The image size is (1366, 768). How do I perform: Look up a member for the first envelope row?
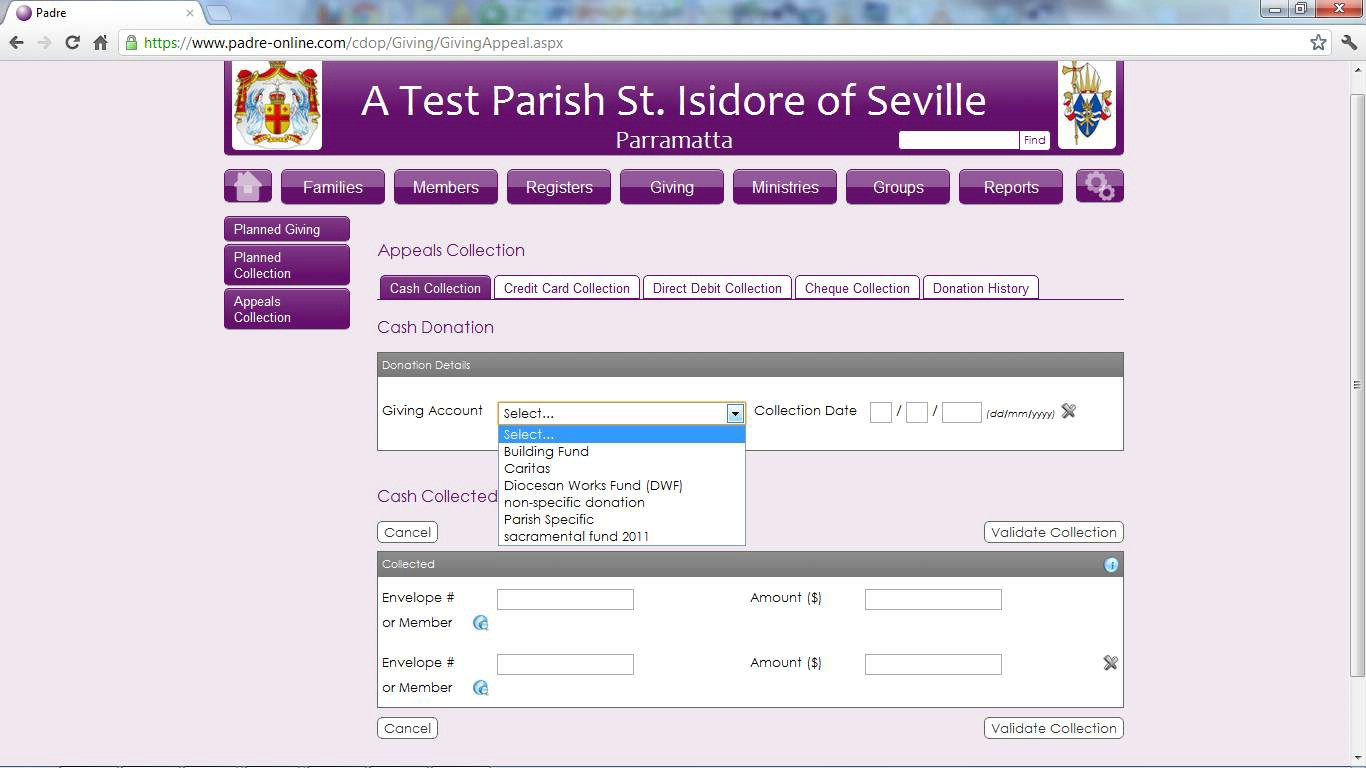(x=480, y=623)
